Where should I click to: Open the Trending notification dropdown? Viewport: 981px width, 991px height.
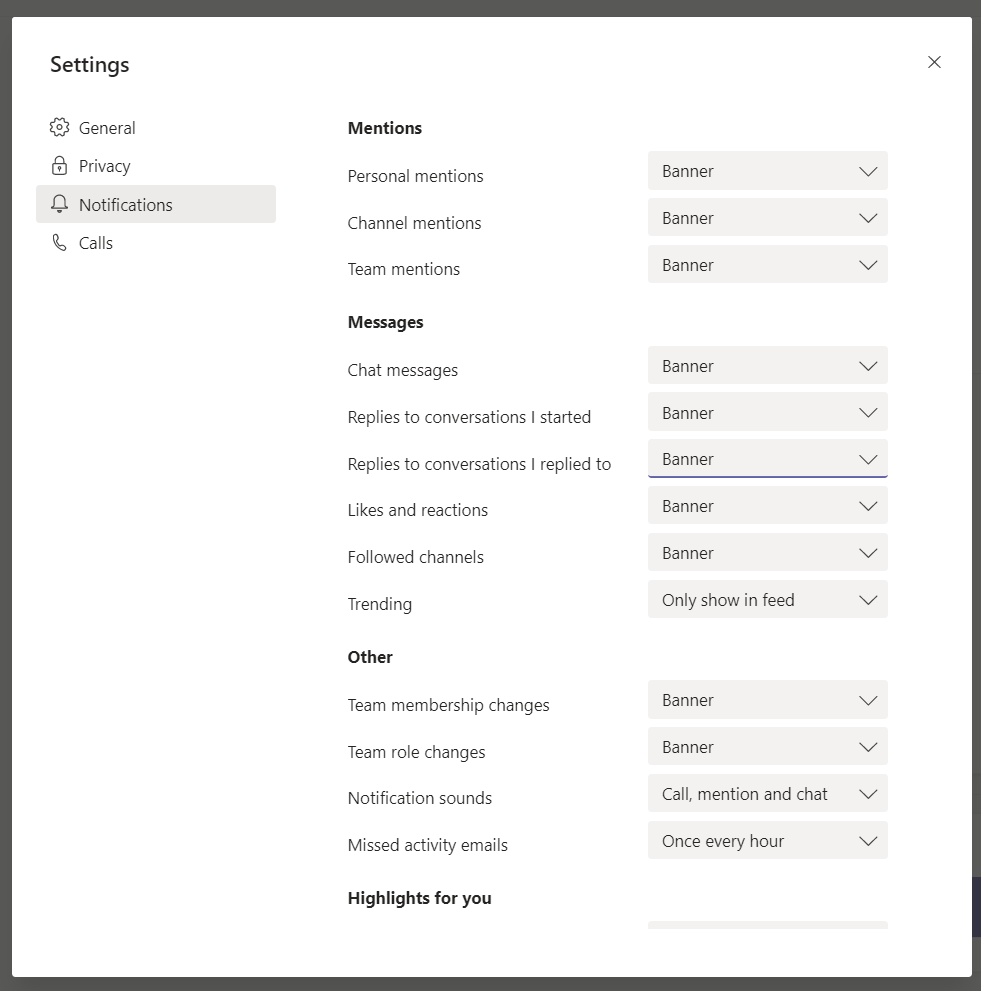(x=767, y=600)
